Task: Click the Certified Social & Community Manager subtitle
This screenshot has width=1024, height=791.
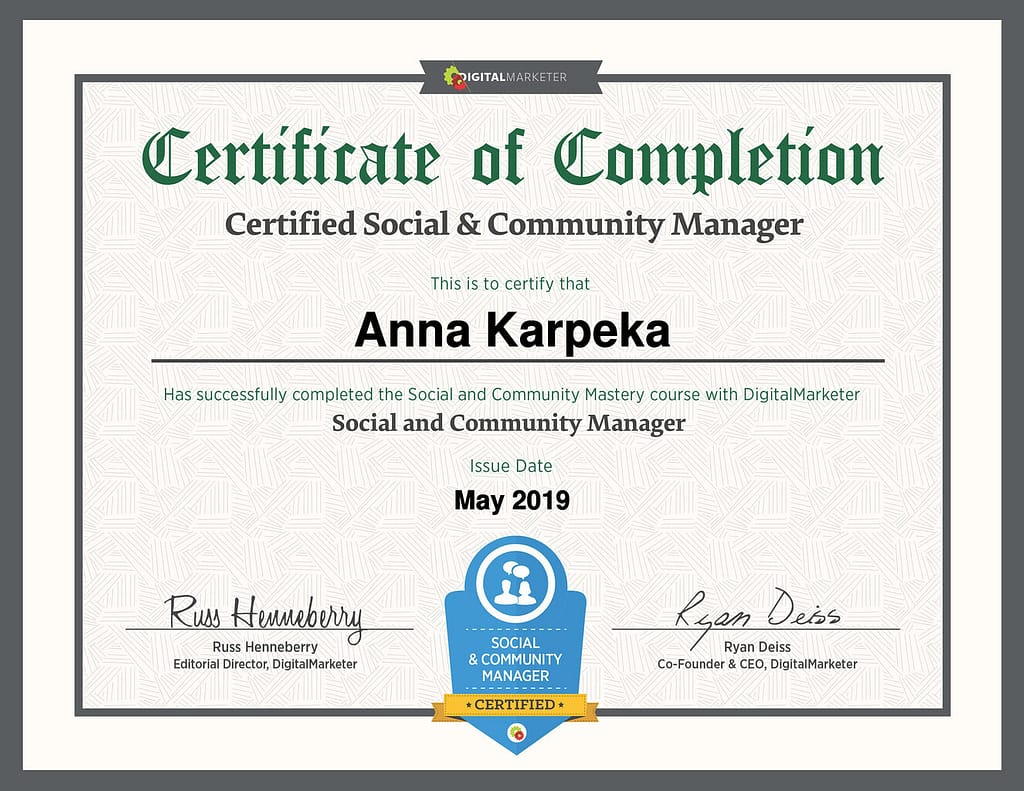Action: coord(513,224)
